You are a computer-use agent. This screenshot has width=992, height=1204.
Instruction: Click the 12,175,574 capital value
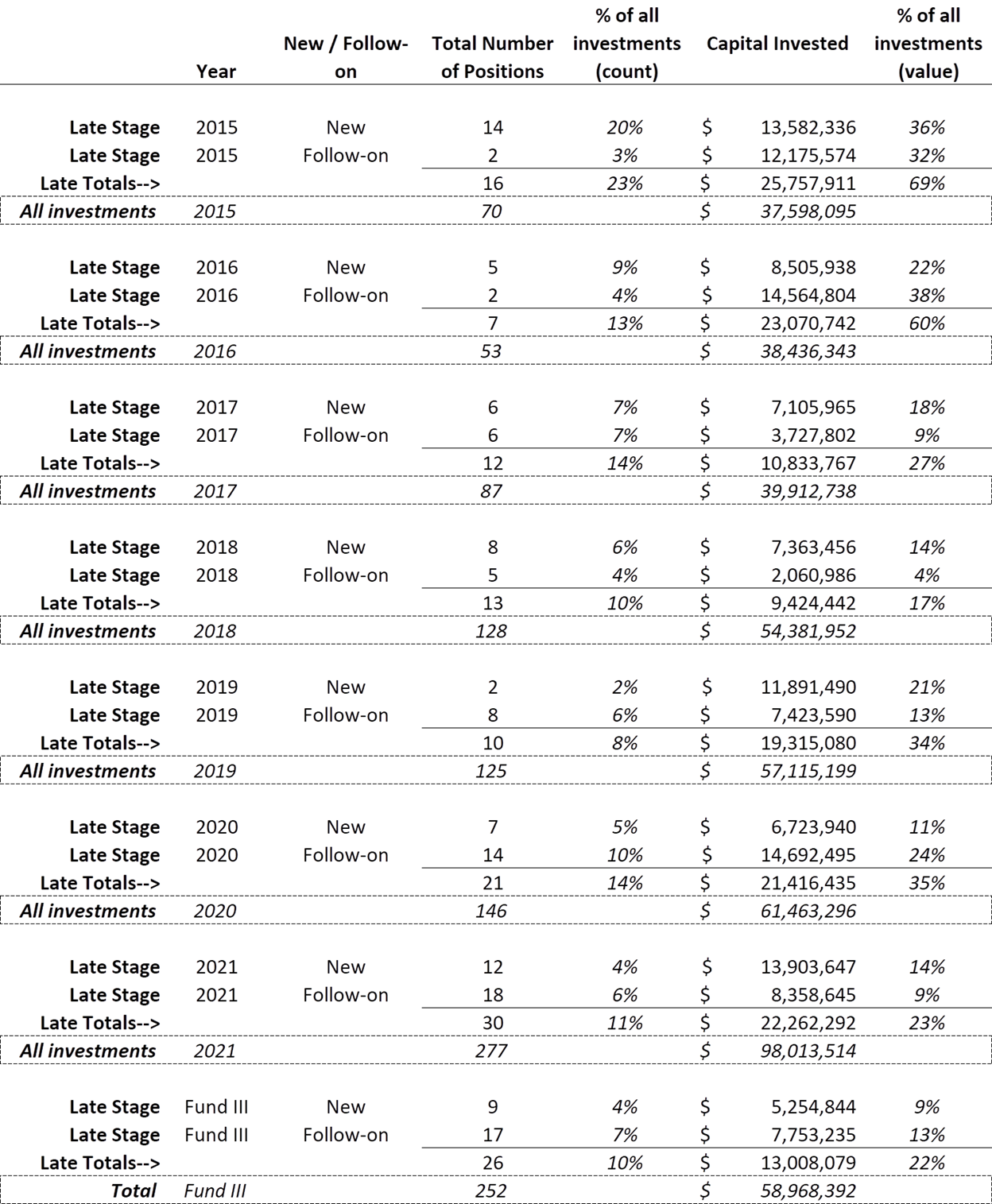point(808,156)
